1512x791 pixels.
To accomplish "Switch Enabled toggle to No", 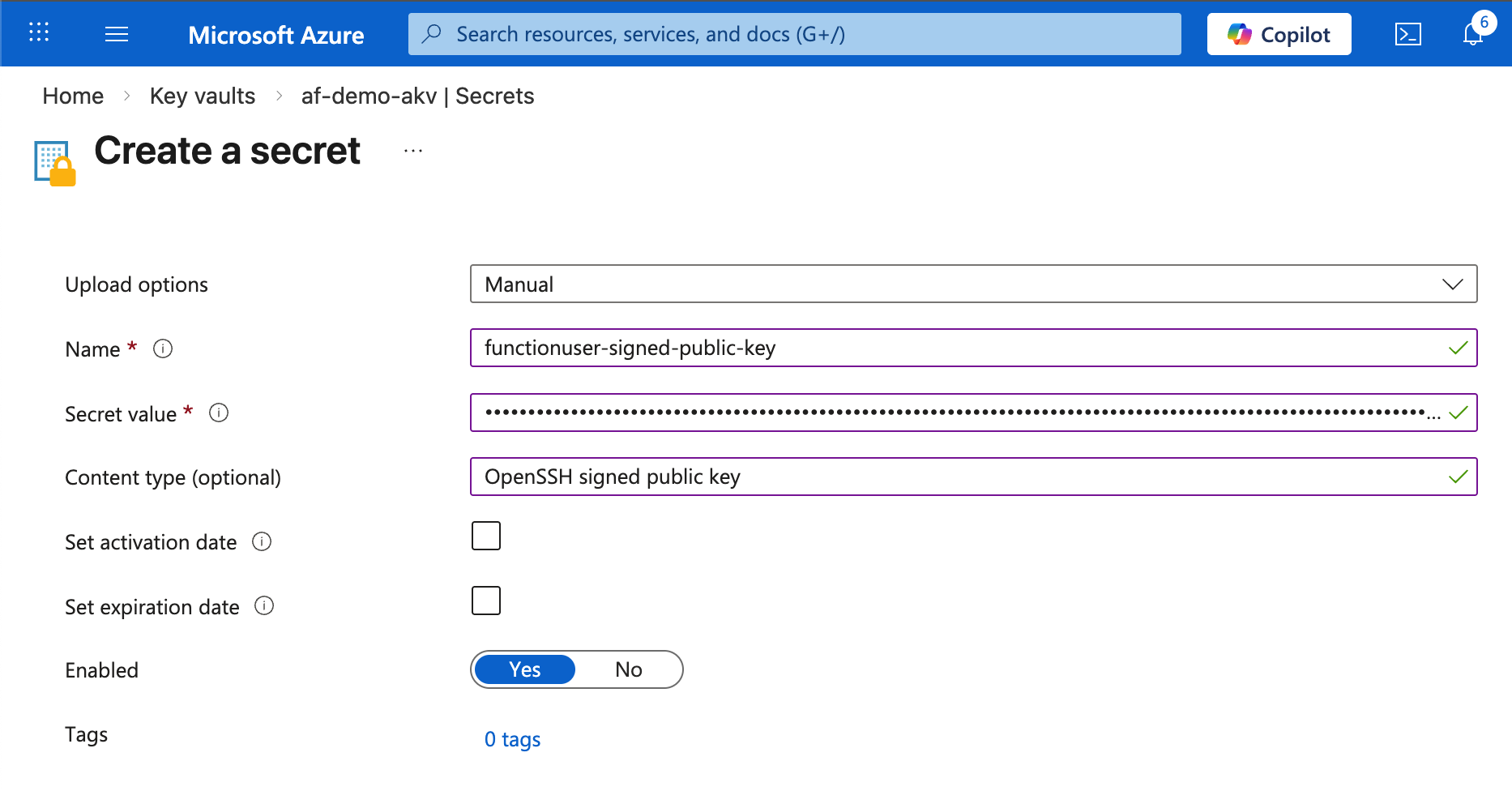I will tap(628, 669).
